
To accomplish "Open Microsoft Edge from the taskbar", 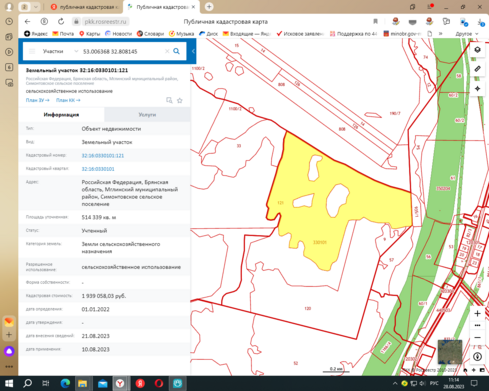I will point(65,384).
